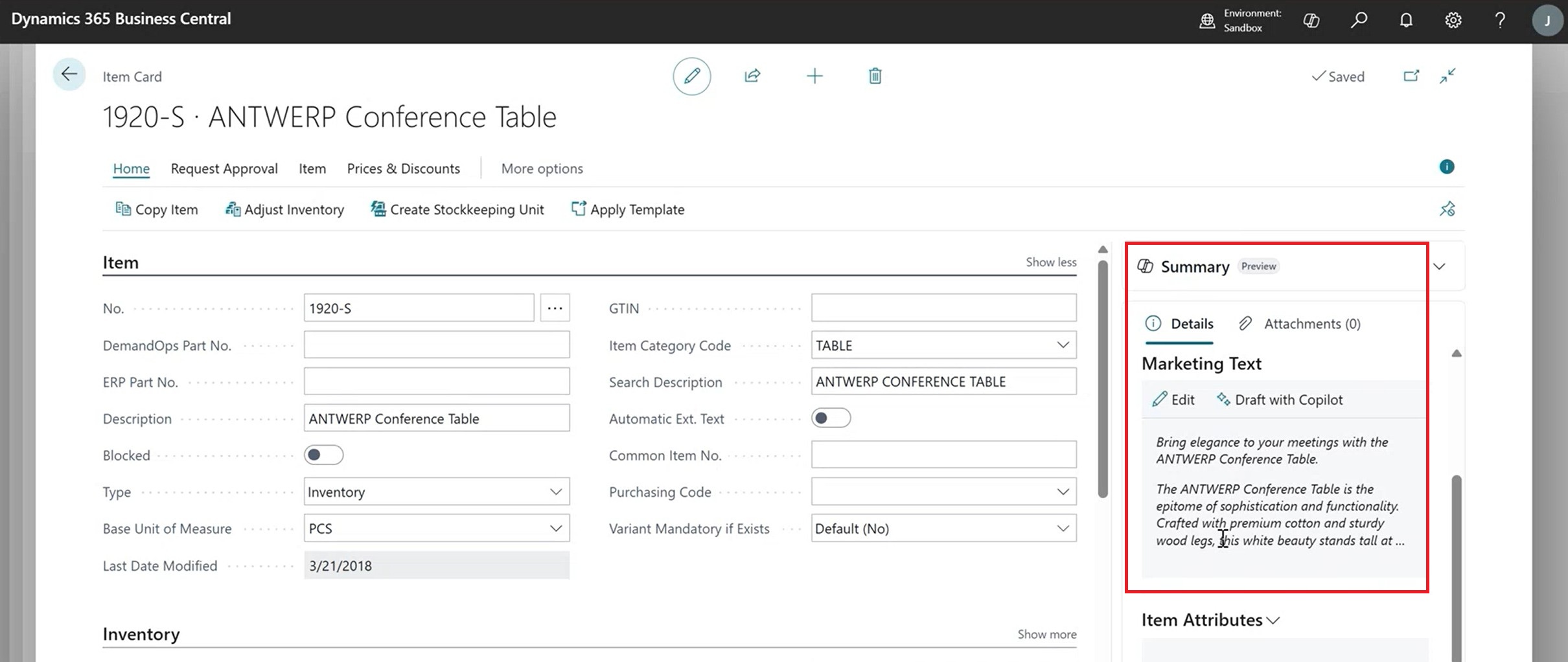Create a new item with plus icon
This screenshot has height=662, width=1568.
pos(814,76)
